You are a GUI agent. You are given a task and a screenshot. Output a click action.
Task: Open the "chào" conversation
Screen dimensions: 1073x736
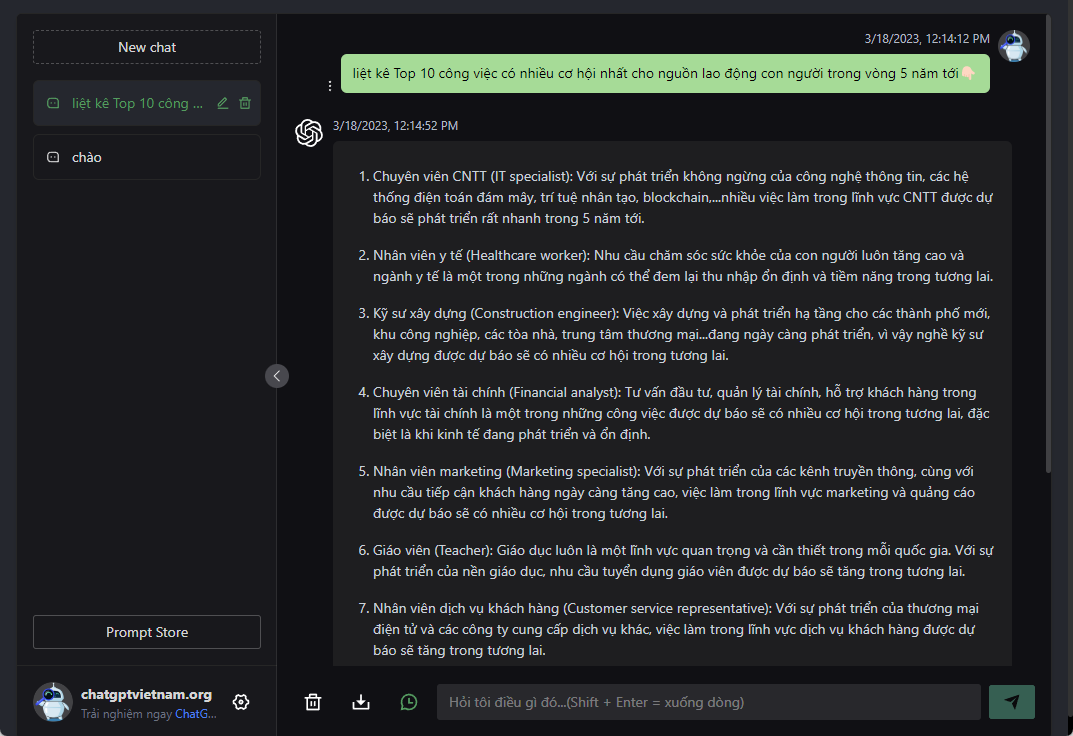coord(147,157)
